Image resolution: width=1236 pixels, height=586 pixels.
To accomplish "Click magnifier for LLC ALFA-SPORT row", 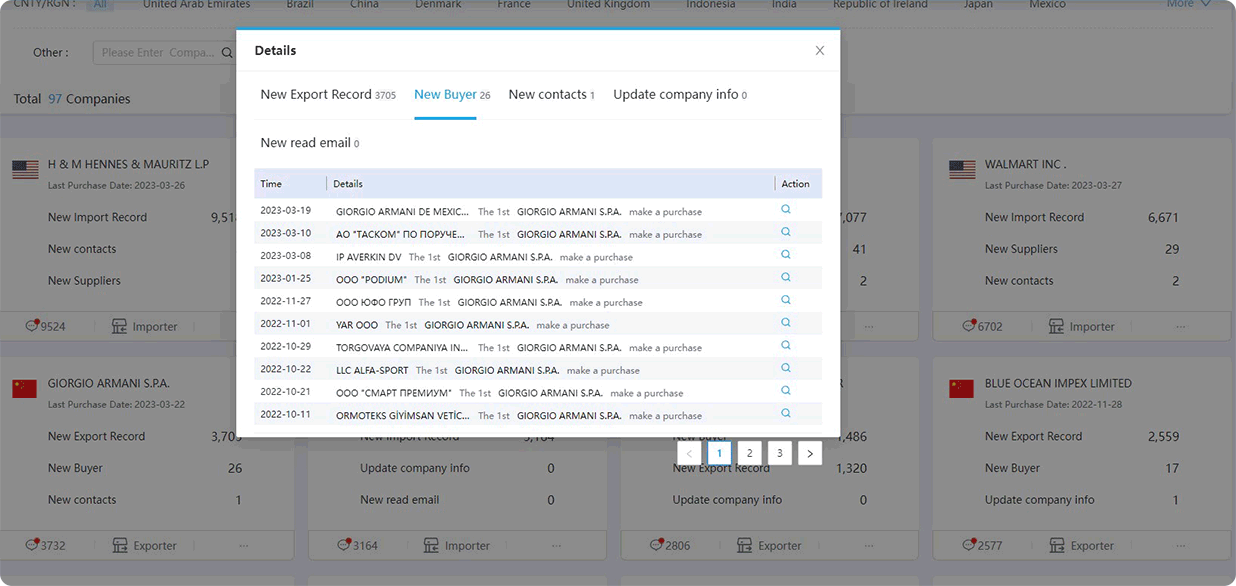I will click(x=786, y=368).
